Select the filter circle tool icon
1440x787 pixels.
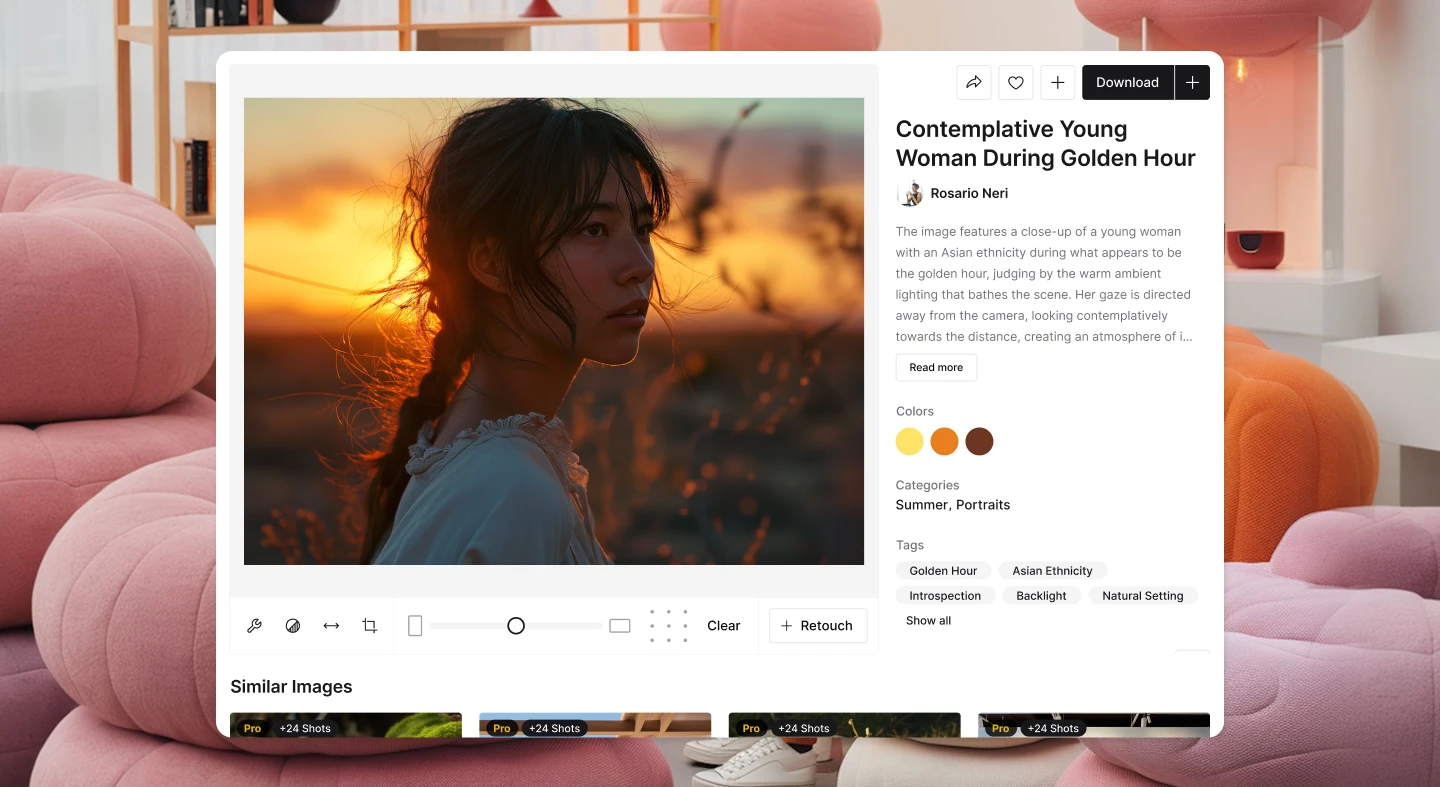293,626
